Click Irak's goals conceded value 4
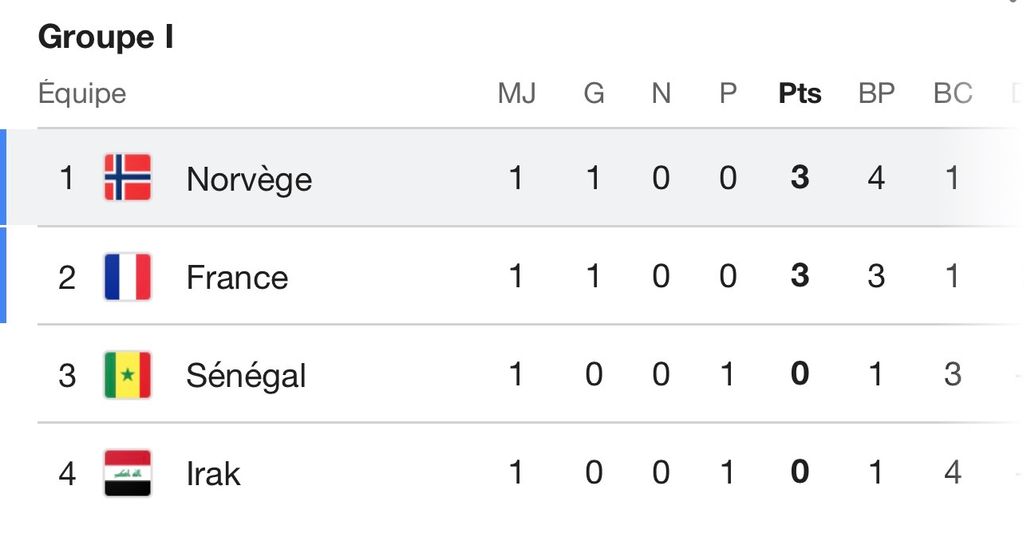 pyautogui.click(x=953, y=472)
